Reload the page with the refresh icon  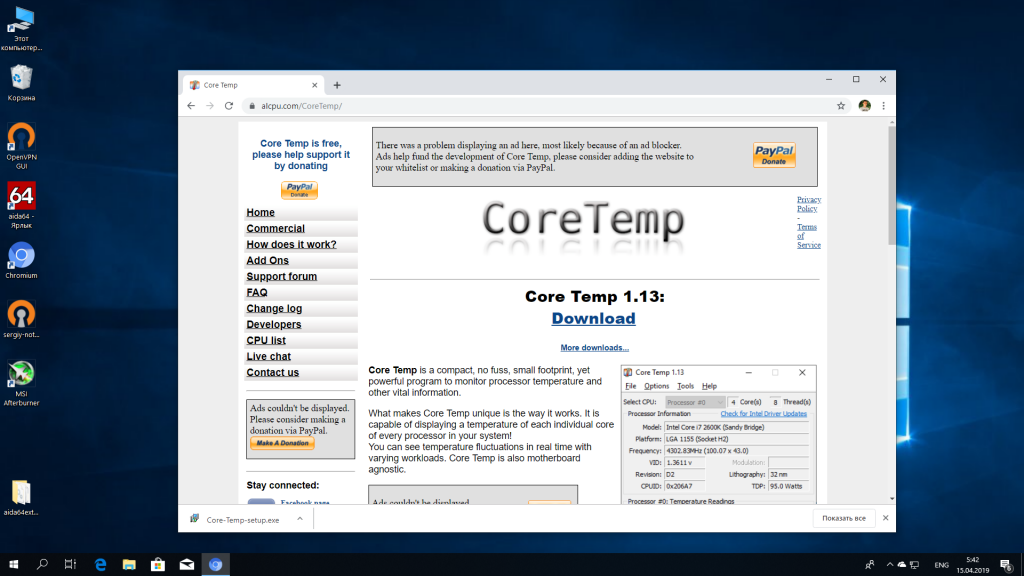[229, 106]
